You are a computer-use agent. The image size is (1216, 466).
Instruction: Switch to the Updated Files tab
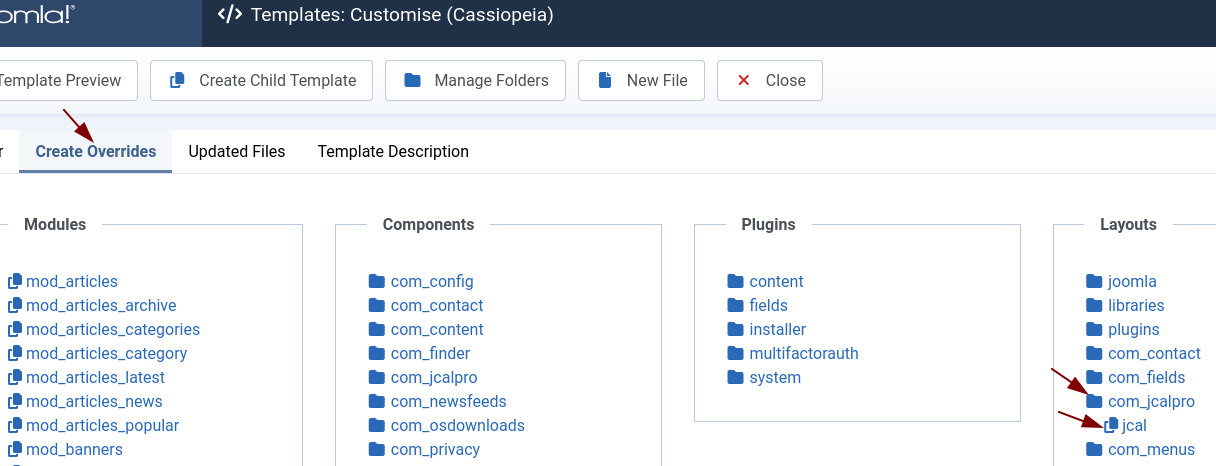(237, 152)
